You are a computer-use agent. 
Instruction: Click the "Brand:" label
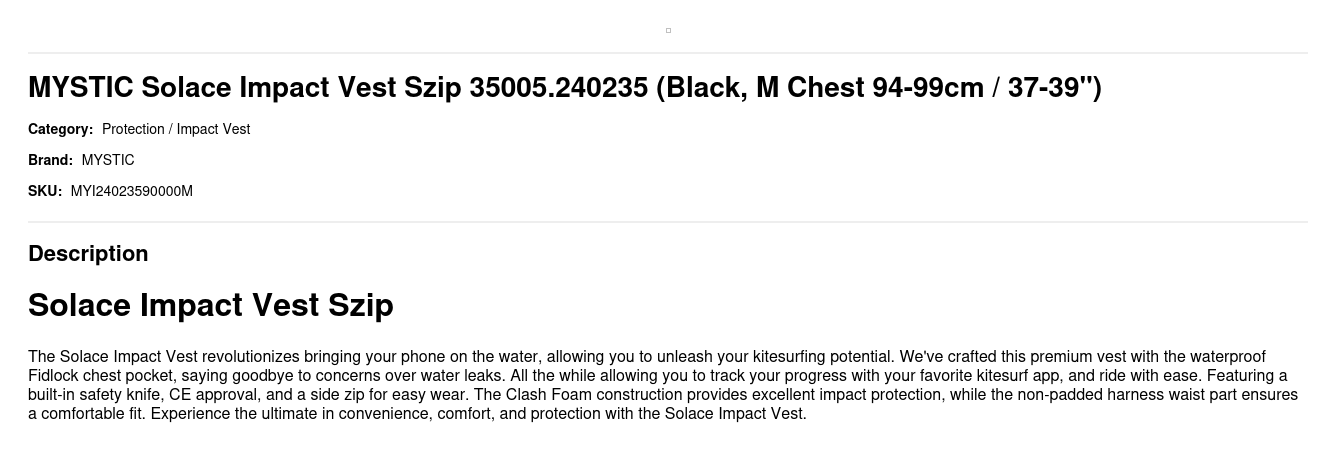coord(50,160)
